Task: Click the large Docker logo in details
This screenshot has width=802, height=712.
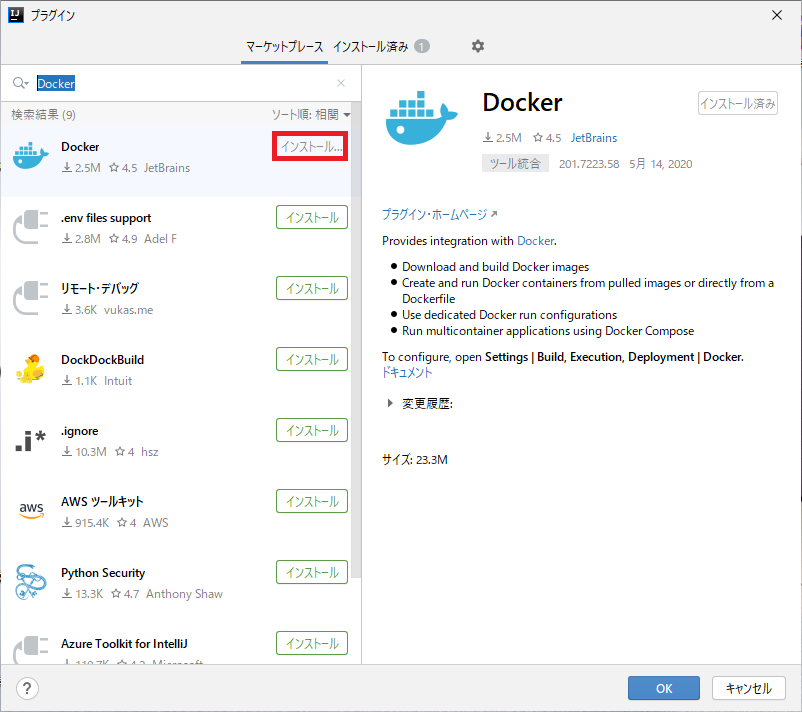Action: click(421, 118)
